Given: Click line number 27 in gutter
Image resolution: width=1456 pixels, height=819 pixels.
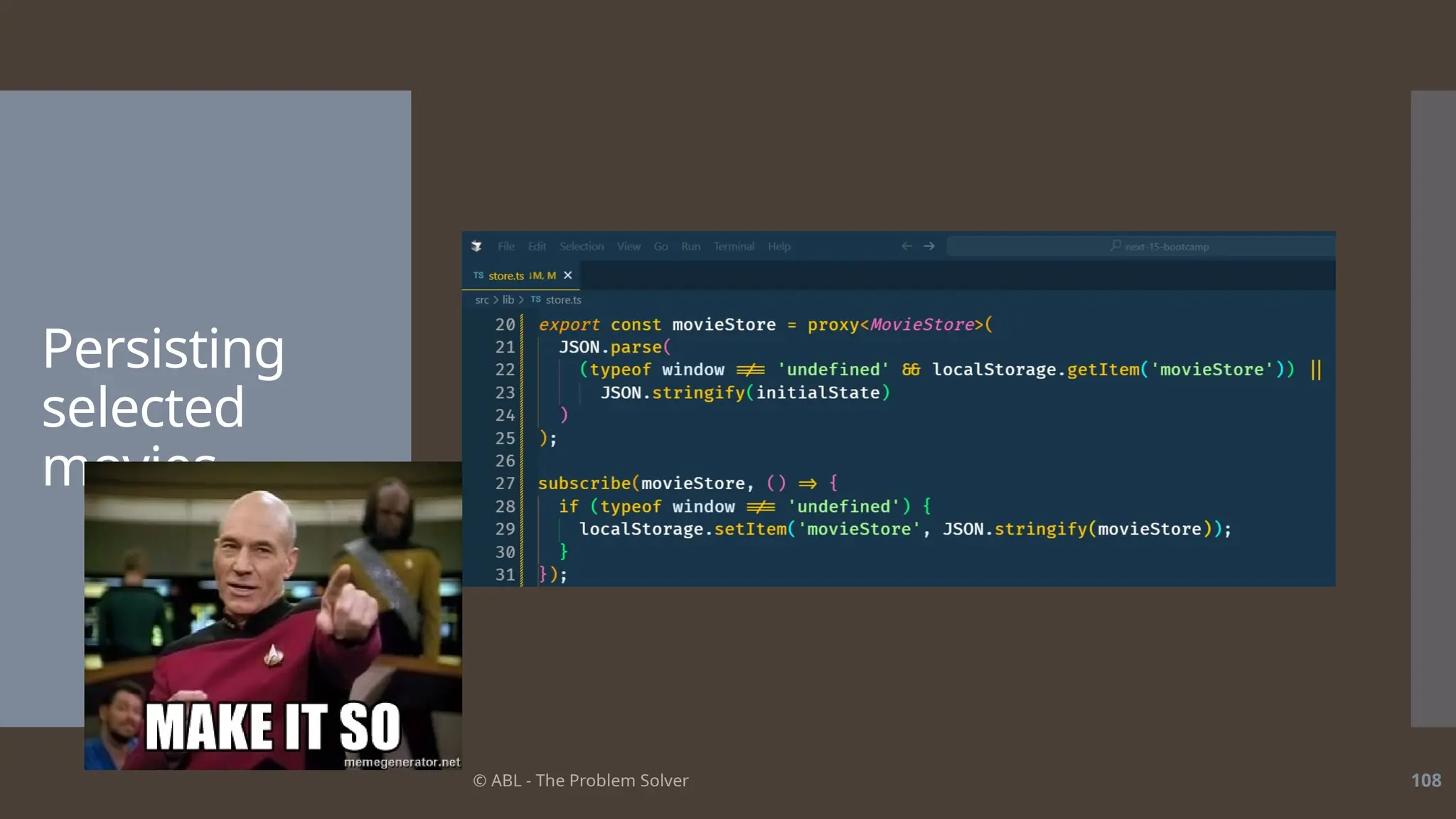Looking at the screenshot, I should tap(505, 483).
